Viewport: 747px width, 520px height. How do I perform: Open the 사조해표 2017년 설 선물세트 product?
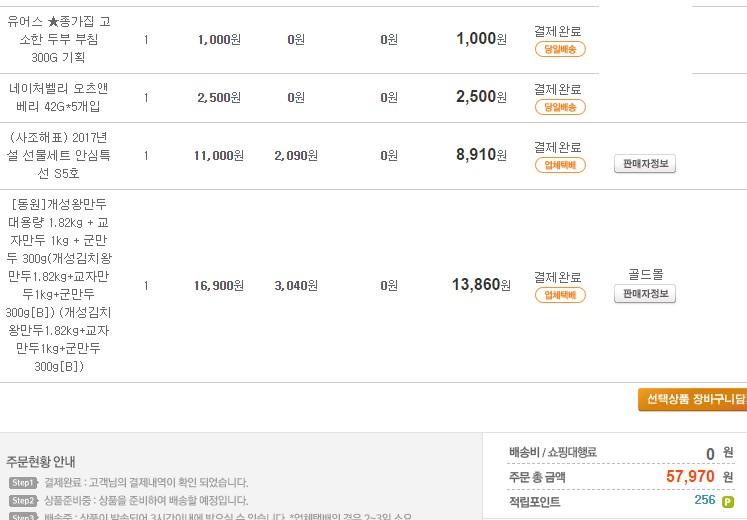pyautogui.click(x=58, y=155)
